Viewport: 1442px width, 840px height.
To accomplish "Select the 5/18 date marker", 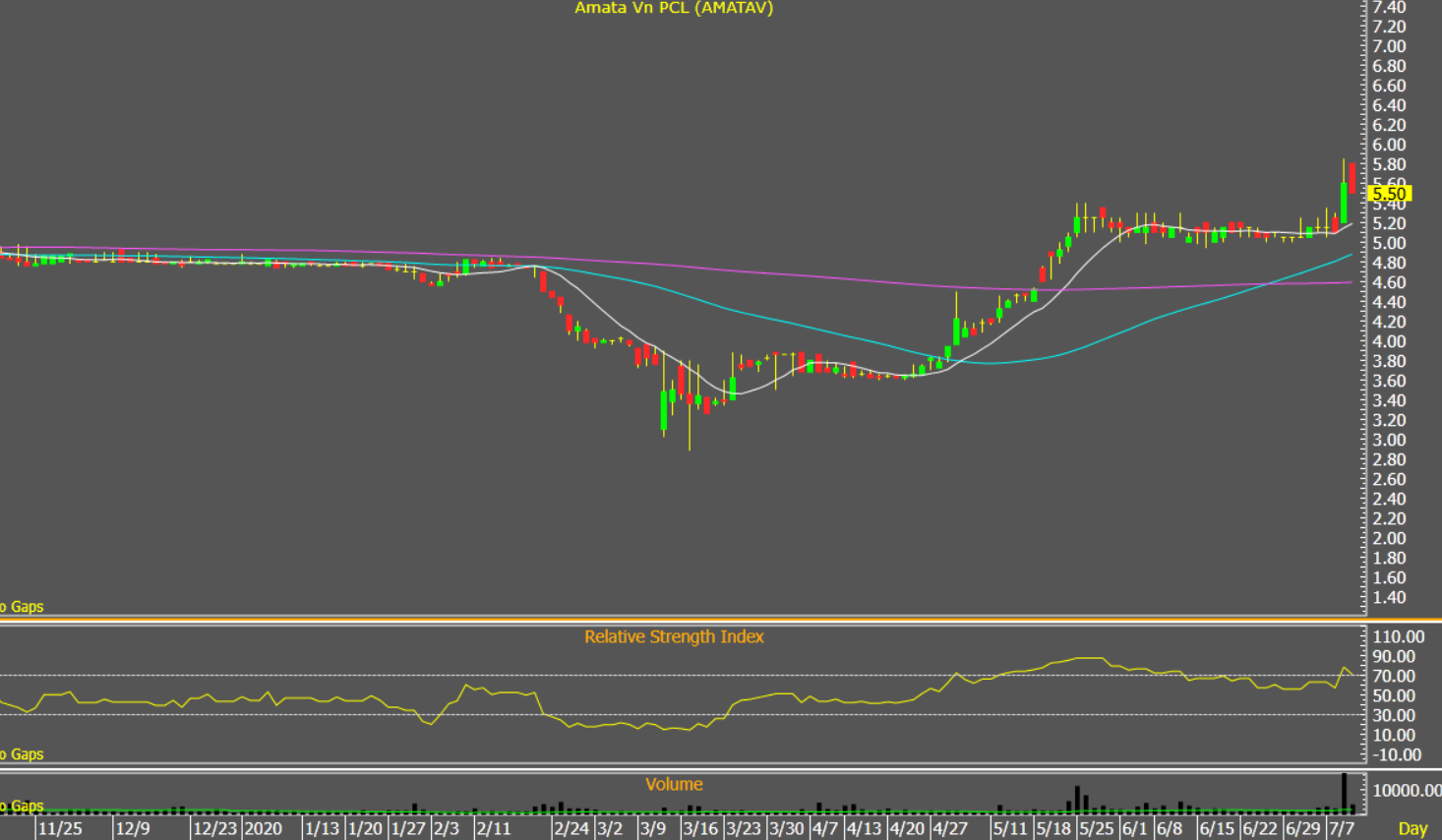I will [1053, 828].
